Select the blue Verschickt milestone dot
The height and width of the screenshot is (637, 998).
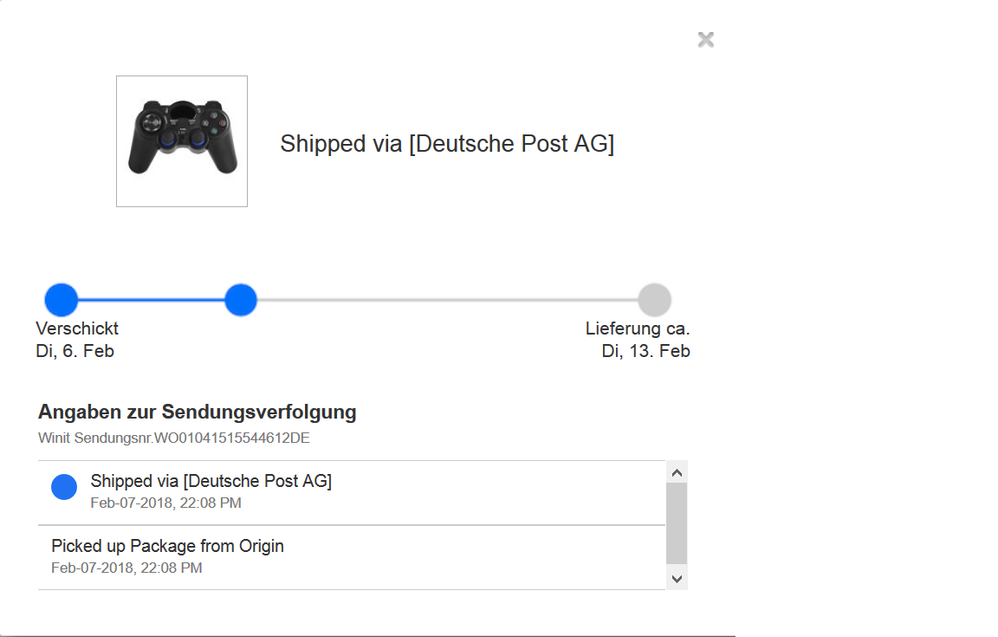point(61,298)
